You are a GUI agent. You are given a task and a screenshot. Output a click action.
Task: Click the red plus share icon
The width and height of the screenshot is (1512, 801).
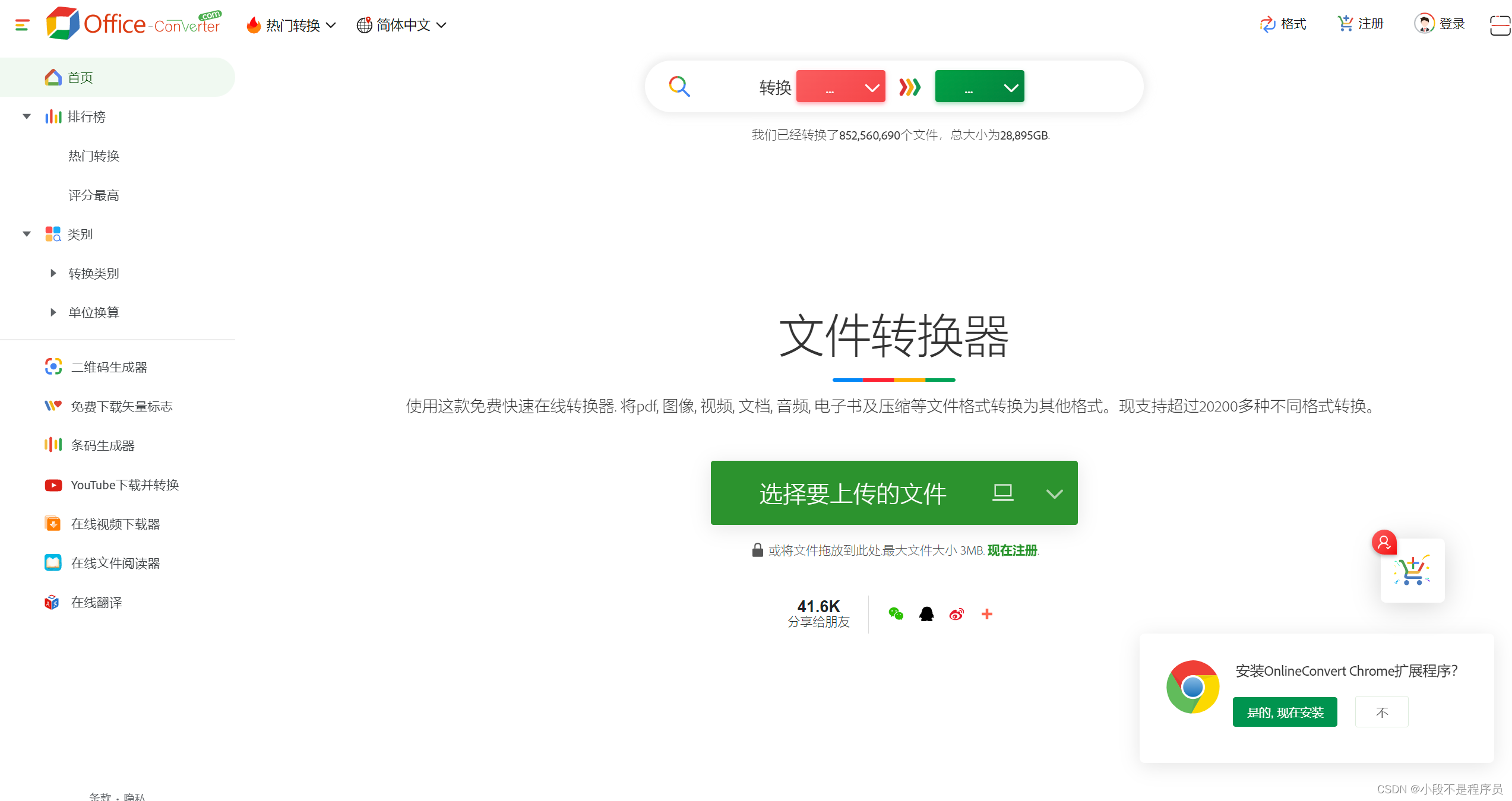tap(987, 614)
